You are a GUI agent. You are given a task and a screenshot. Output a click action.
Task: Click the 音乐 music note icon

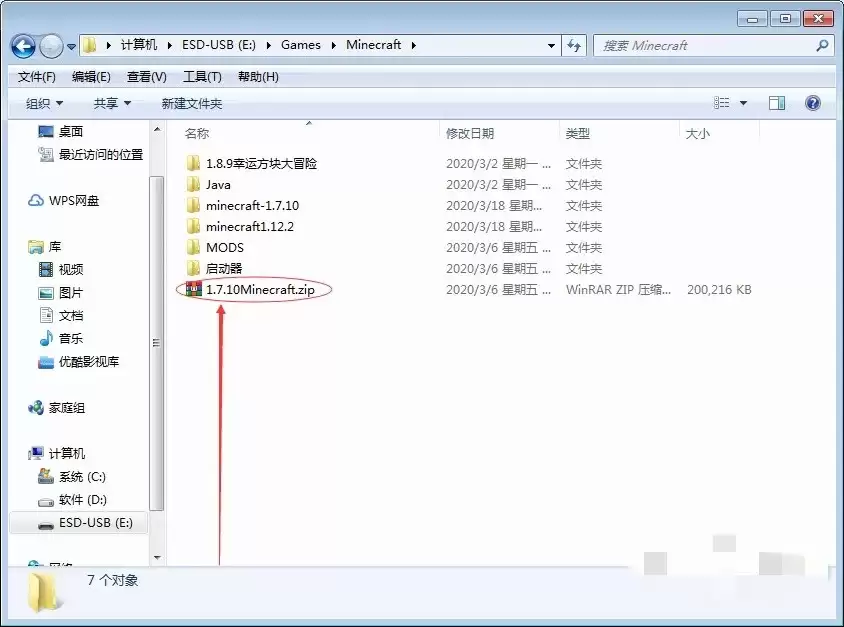pyautogui.click(x=46, y=338)
